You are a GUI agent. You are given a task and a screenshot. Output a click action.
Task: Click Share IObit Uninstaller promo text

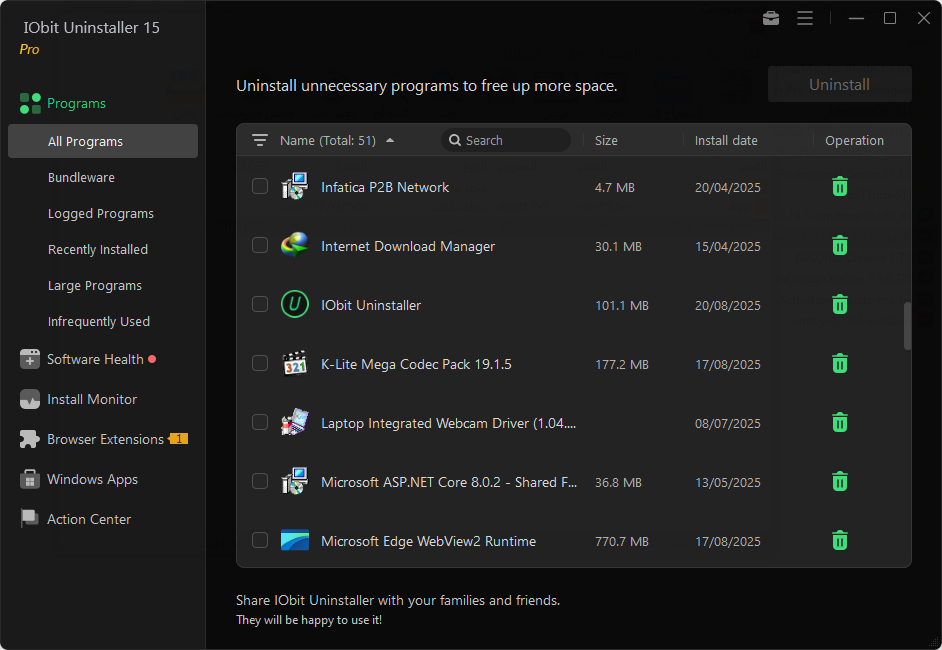[398, 600]
